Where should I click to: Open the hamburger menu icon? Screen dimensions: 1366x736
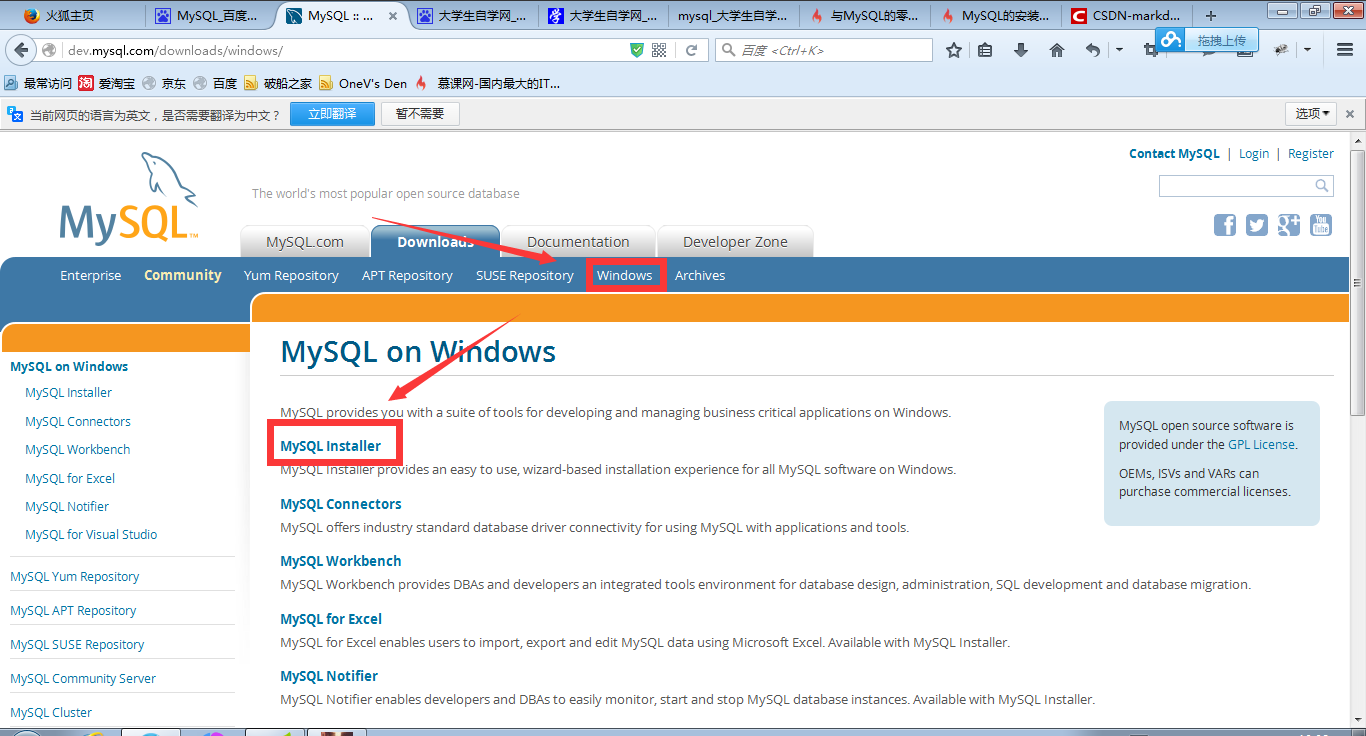[x=1345, y=50]
